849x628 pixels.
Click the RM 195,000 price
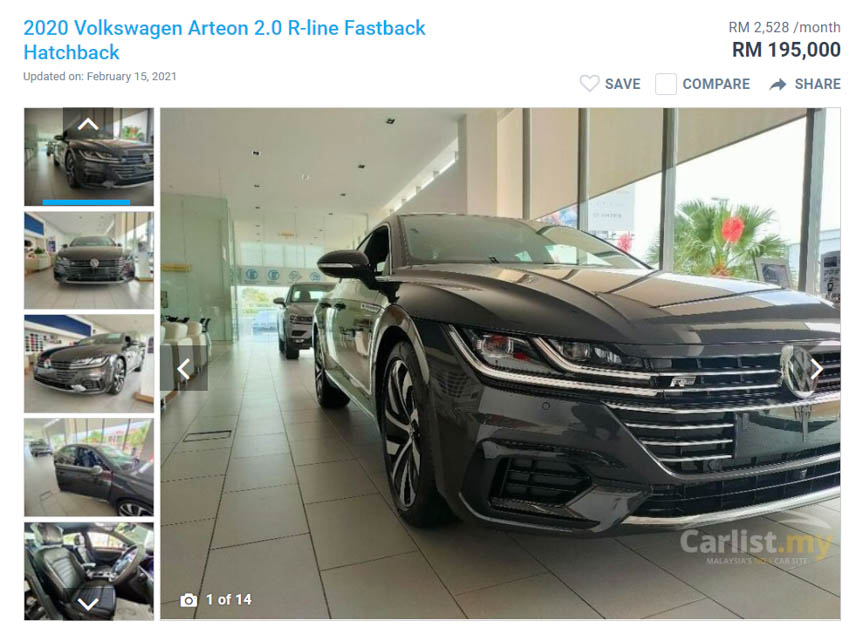pos(786,50)
